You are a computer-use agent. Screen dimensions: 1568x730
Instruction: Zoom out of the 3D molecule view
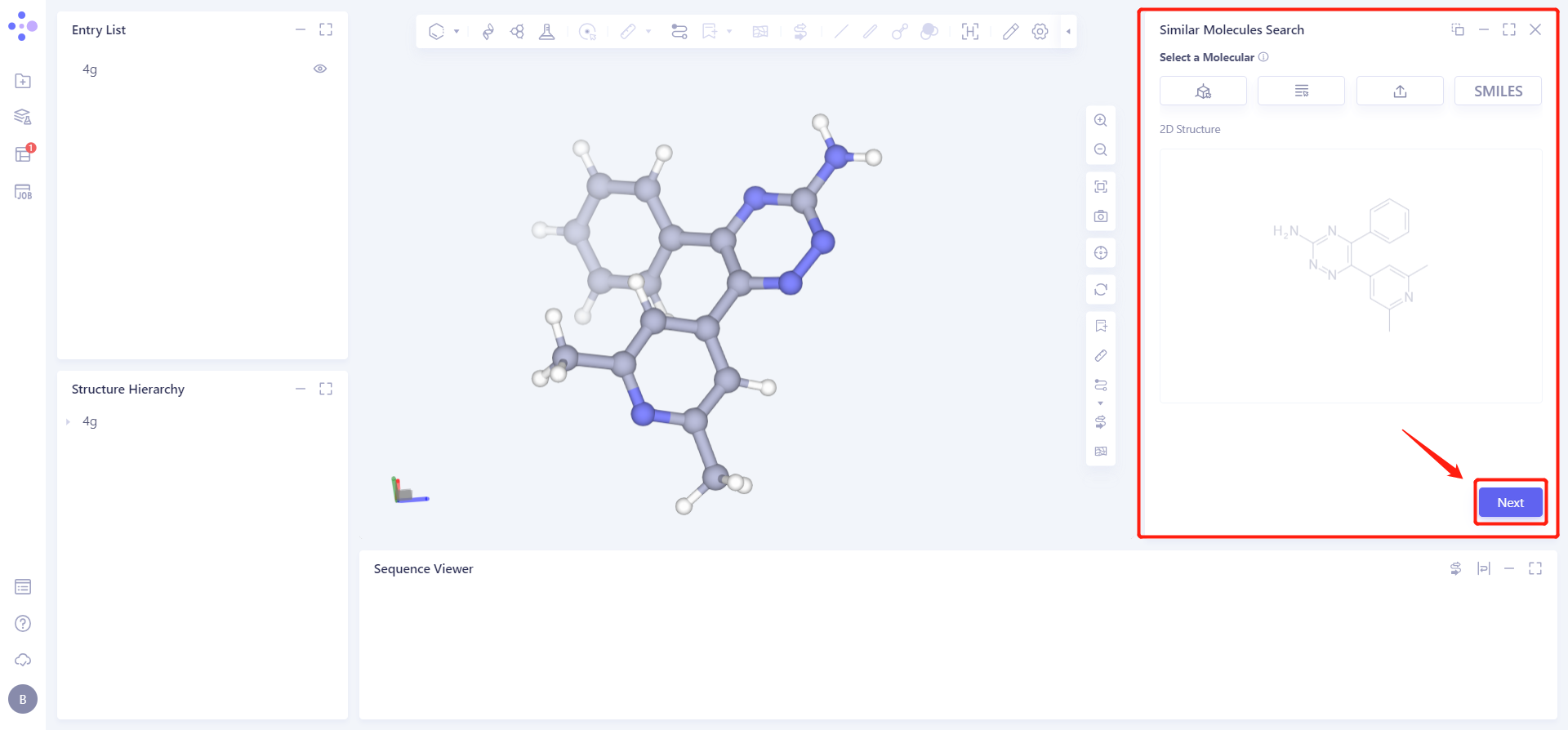pyautogui.click(x=1101, y=149)
